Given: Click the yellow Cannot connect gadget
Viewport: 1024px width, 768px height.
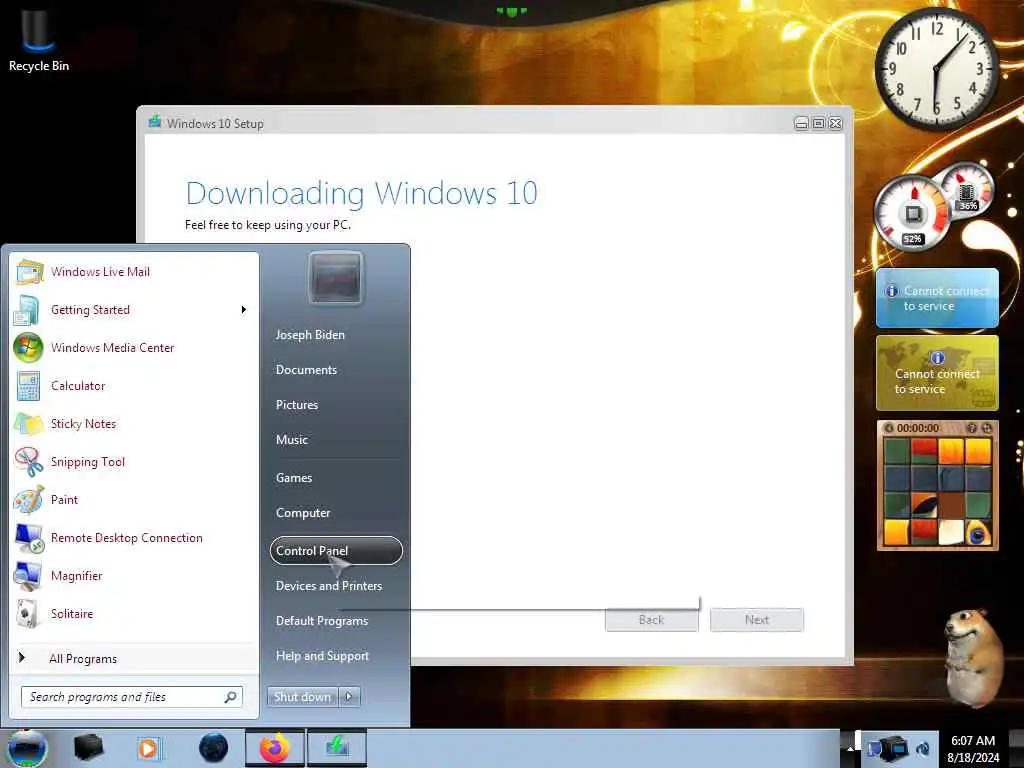Looking at the screenshot, I should (937, 373).
